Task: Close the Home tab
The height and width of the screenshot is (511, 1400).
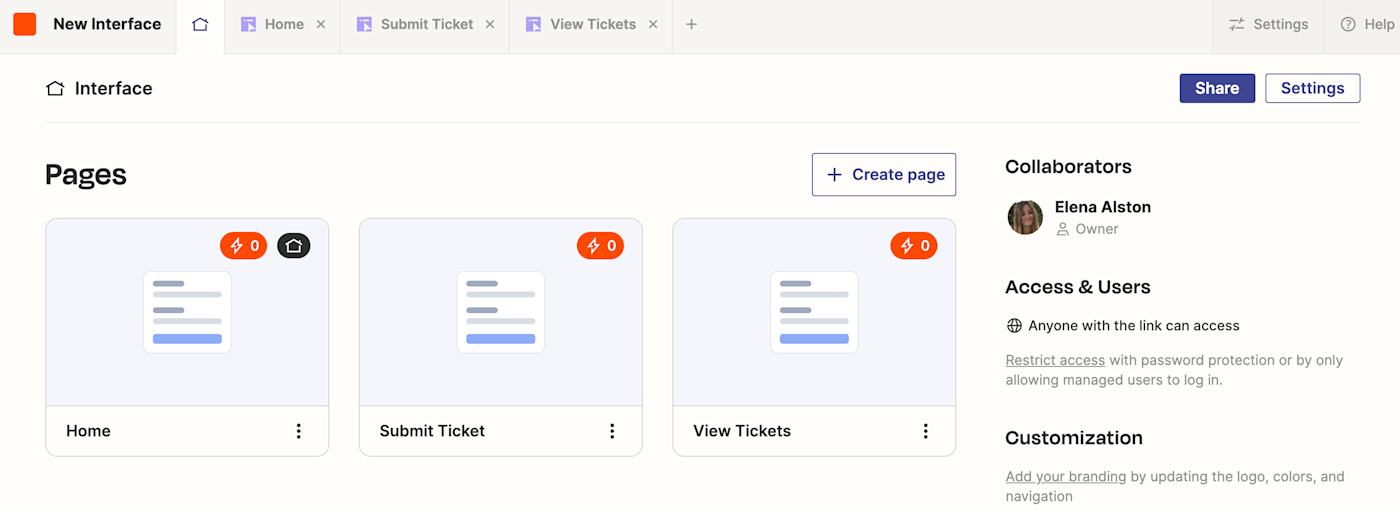Action: [x=321, y=24]
